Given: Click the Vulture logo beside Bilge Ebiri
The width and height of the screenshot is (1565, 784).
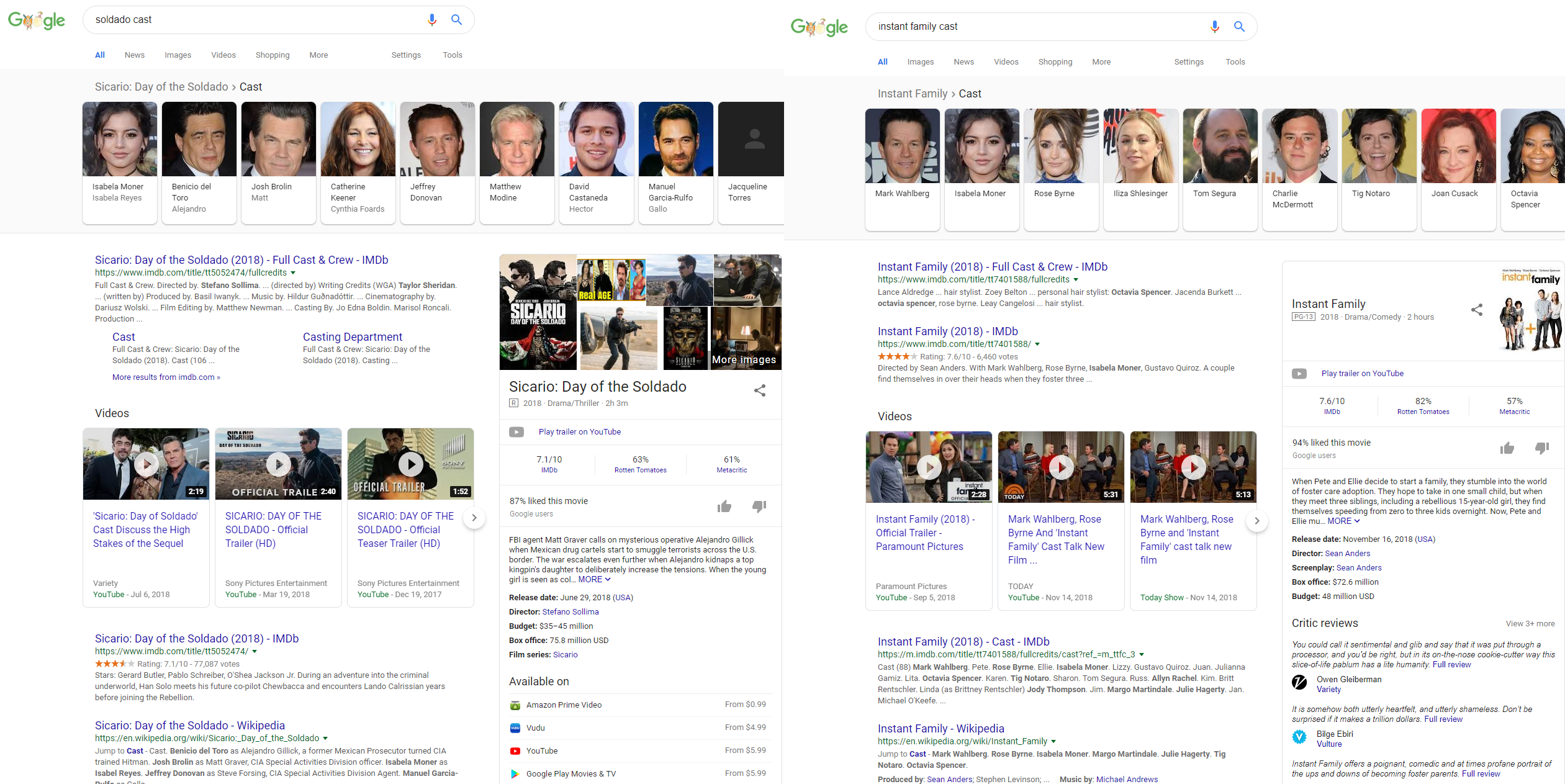Looking at the screenshot, I should coord(1299,737).
